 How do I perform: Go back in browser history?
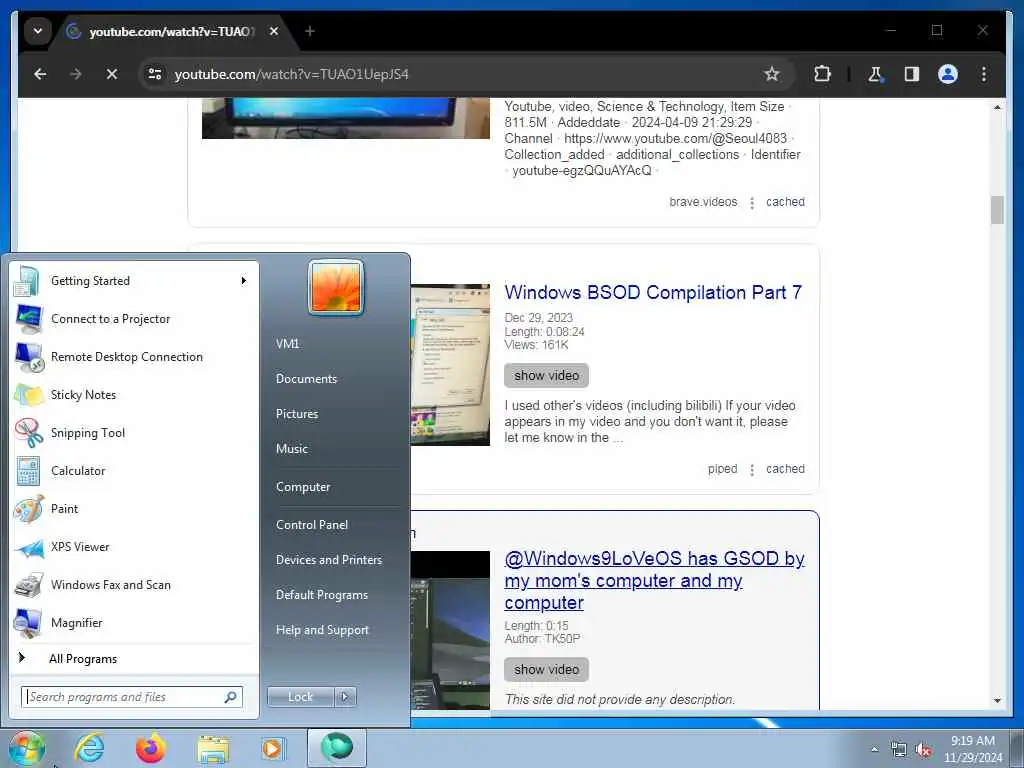(40, 74)
